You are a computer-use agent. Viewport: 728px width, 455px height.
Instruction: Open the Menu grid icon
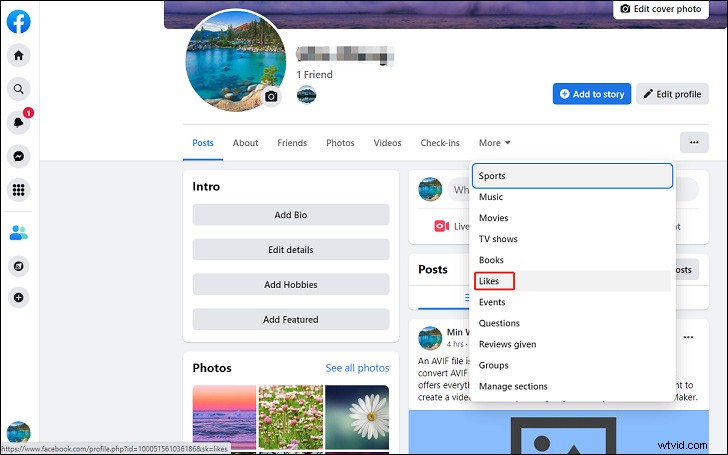point(19,190)
